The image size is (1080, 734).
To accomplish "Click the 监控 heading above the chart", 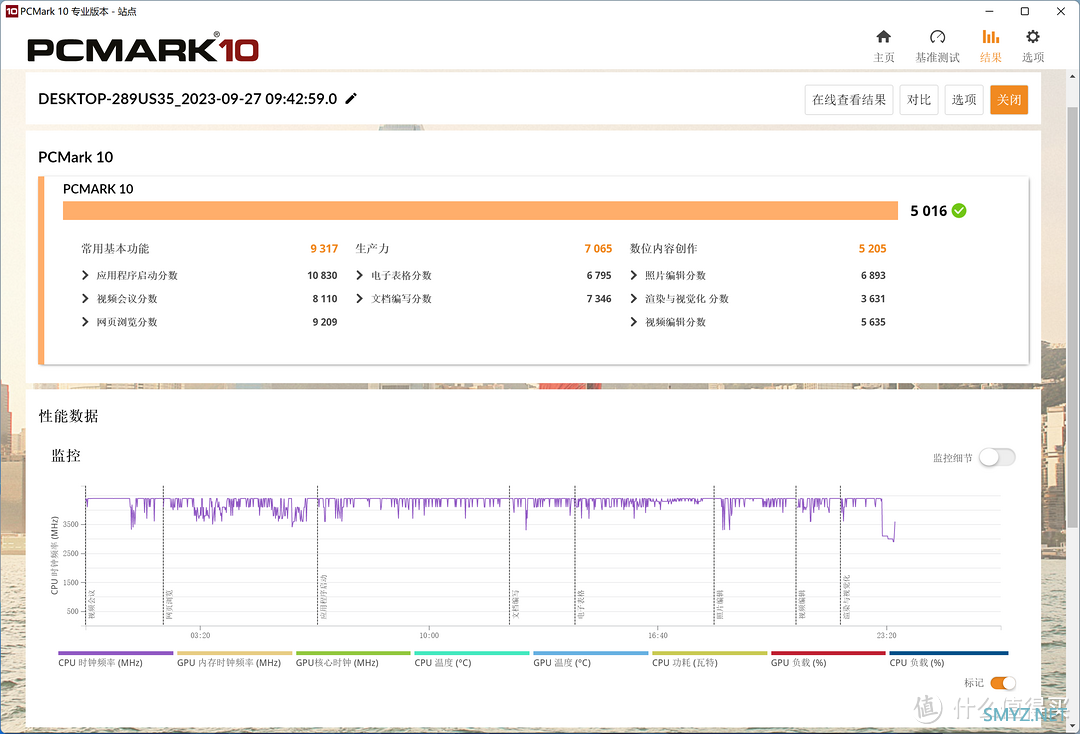I will pyautogui.click(x=66, y=455).
